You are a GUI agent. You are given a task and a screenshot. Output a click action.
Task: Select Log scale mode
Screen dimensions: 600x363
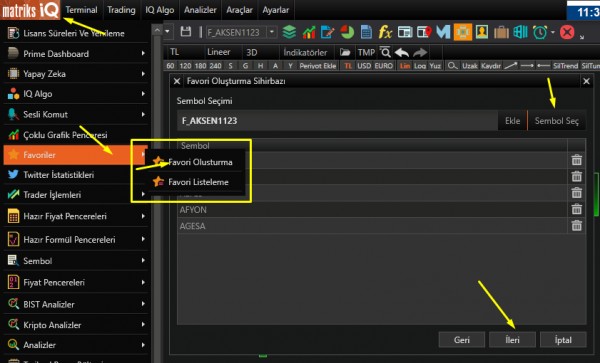pyautogui.click(x=420, y=66)
